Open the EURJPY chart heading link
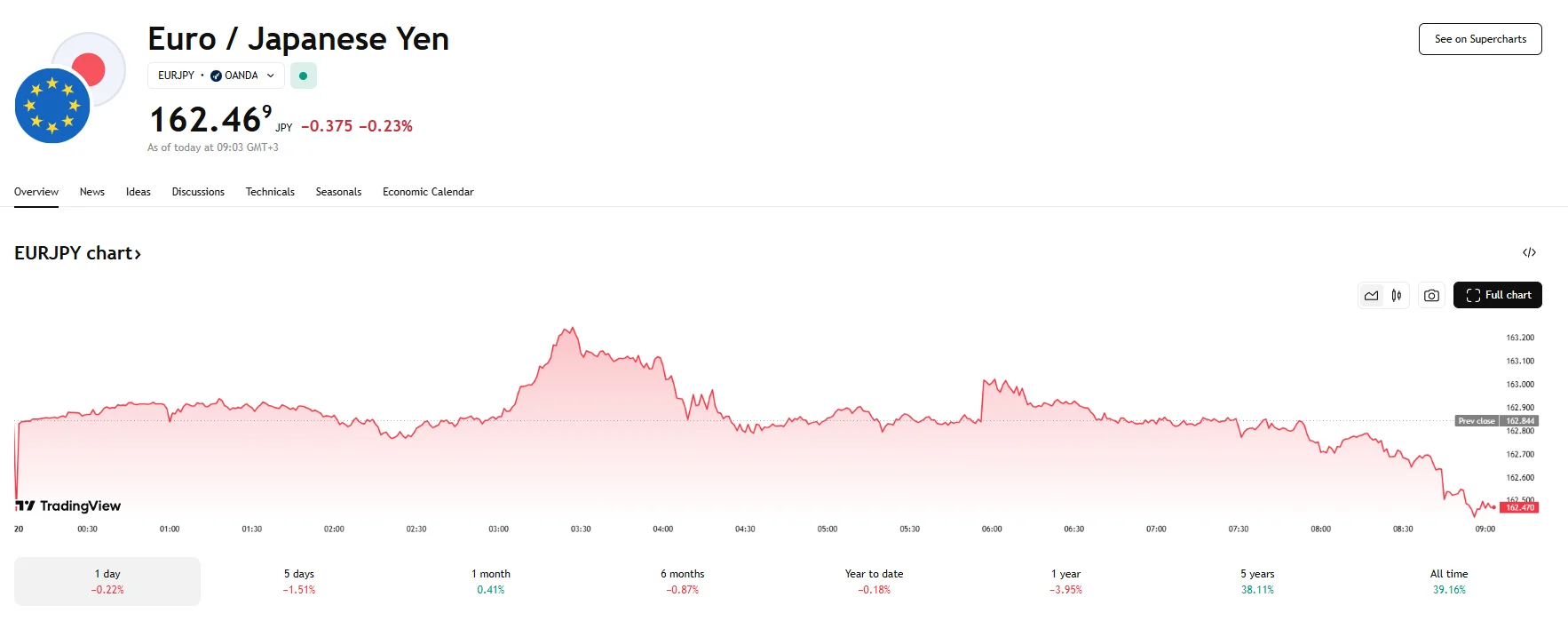 [x=77, y=253]
